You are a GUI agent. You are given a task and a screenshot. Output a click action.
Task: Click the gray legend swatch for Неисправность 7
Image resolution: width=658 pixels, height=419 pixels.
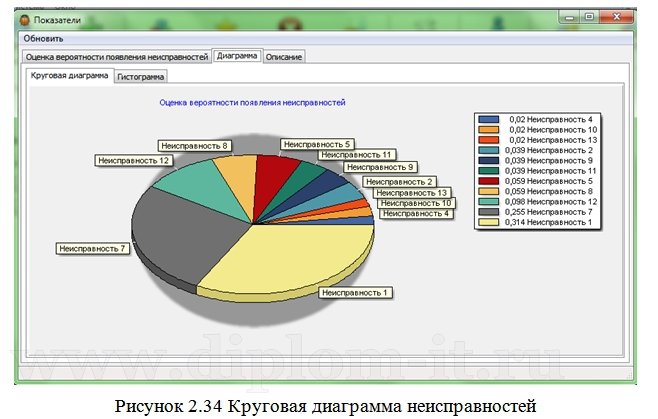pos(489,212)
